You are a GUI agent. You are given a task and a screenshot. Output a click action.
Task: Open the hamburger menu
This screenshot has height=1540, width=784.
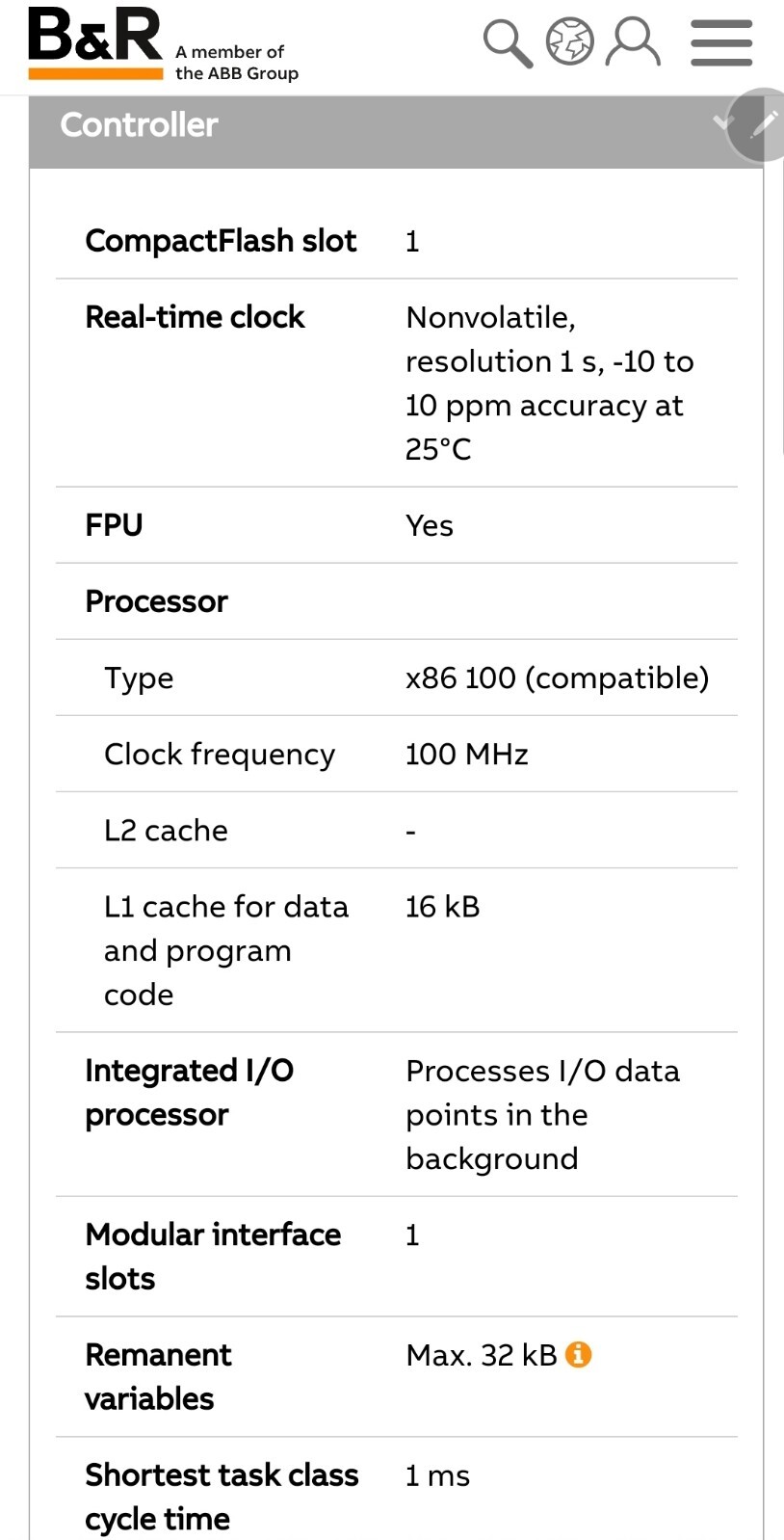coord(721,43)
